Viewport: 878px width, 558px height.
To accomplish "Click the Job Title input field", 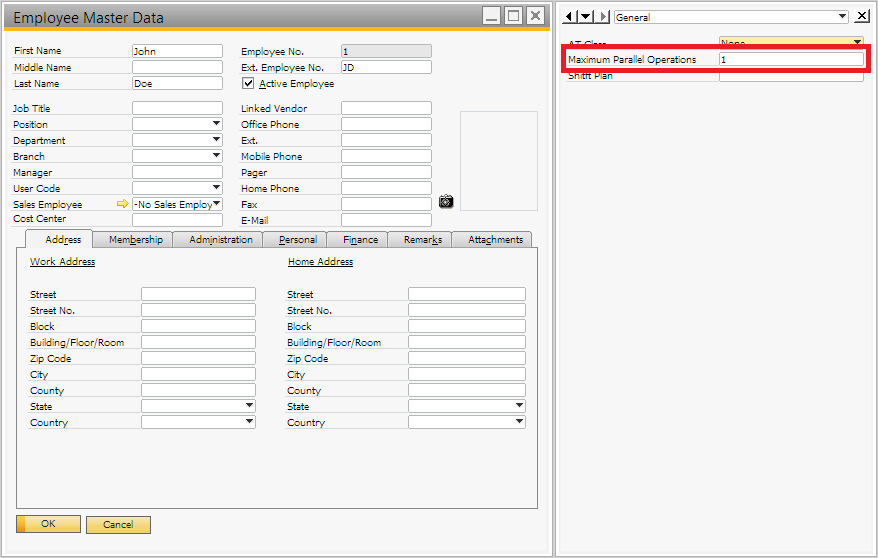I will pyautogui.click(x=177, y=108).
